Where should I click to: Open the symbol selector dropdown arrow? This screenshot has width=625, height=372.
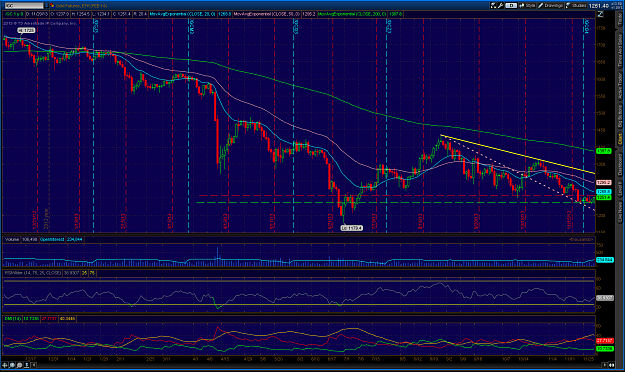[46, 6]
